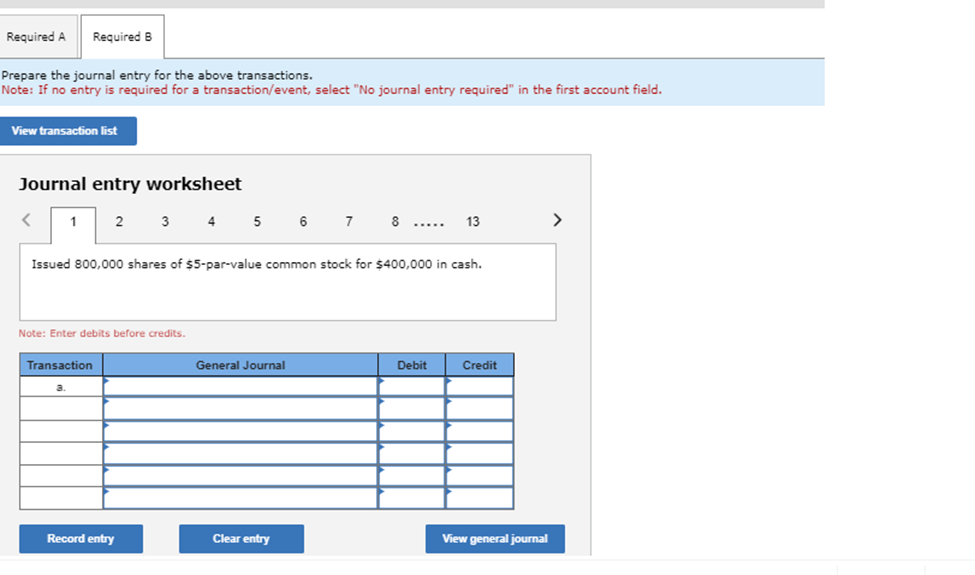Screen dimensions: 975x575
Task: Open General Journal account dropdown in row a.
Action: (241, 387)
